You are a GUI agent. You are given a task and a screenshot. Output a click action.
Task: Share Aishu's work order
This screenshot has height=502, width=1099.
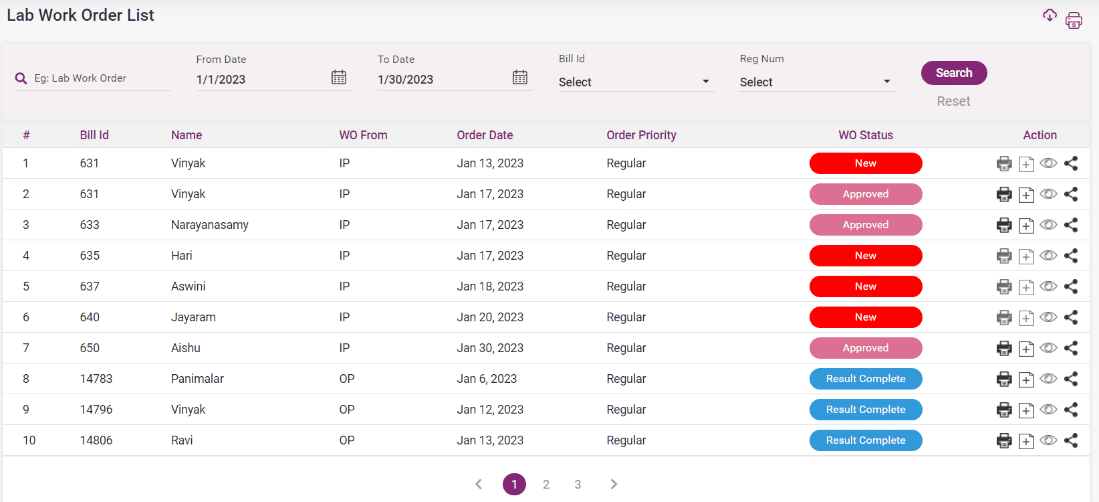pyautogui.click(x=1070, y=348)
